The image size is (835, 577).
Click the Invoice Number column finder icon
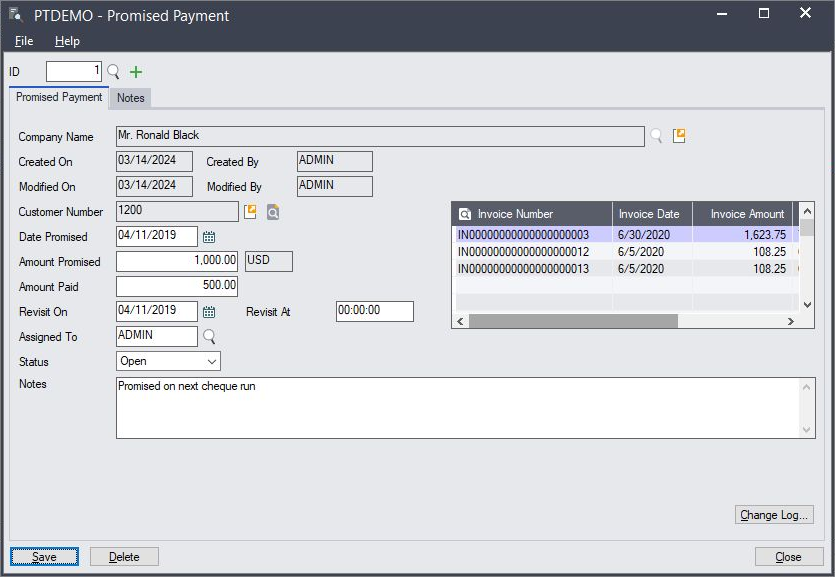coord(465,214)
